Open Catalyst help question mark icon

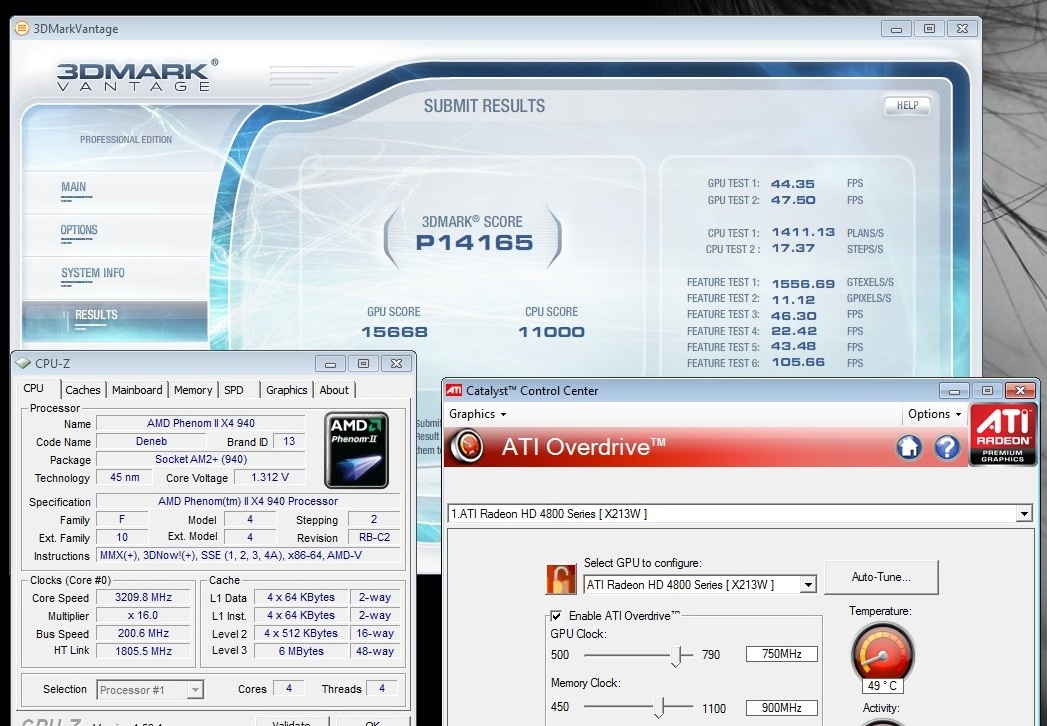pyautogui.click(x=947, y=447)
